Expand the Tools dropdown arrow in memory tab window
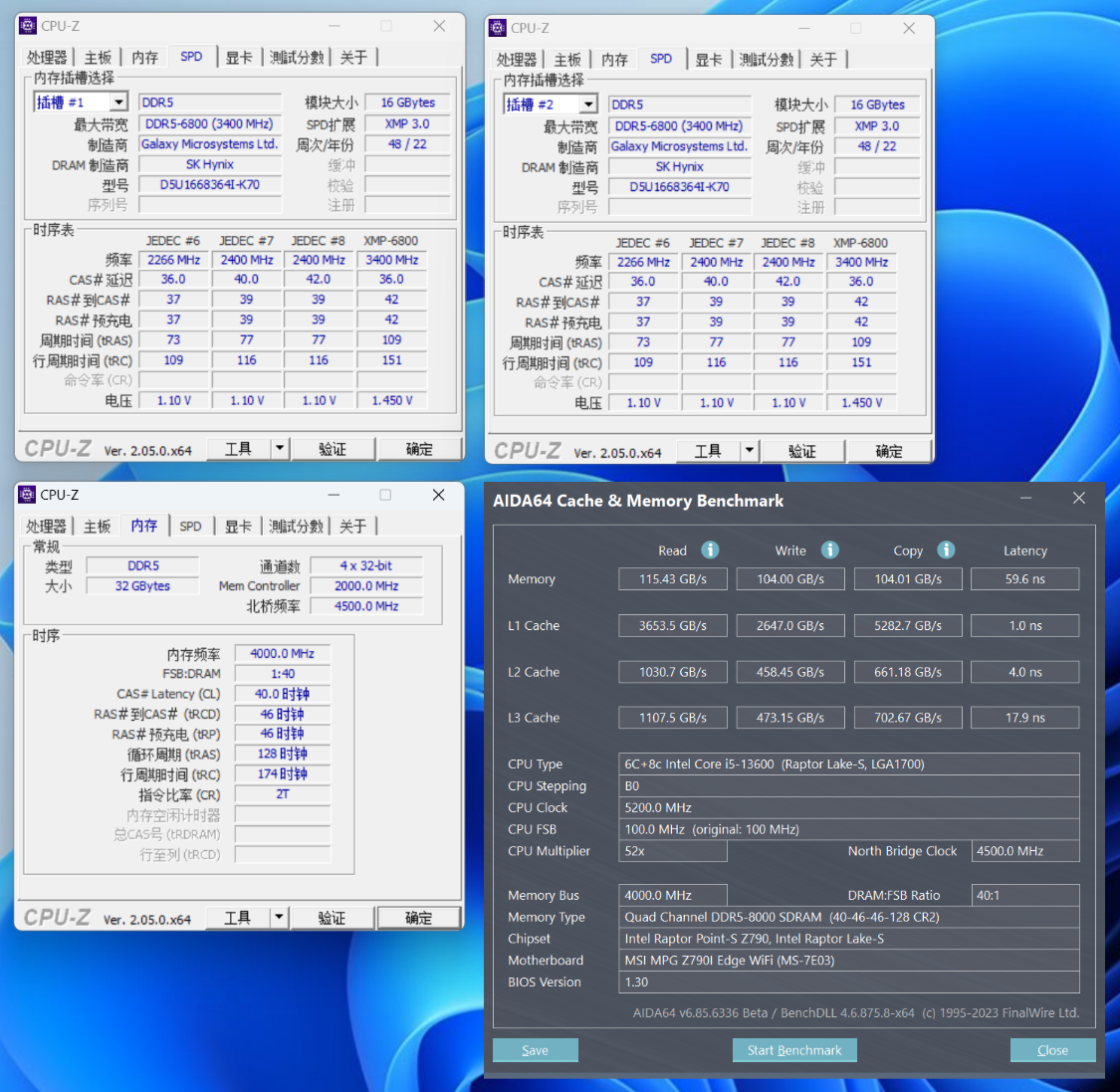 [x=279, y=918]
